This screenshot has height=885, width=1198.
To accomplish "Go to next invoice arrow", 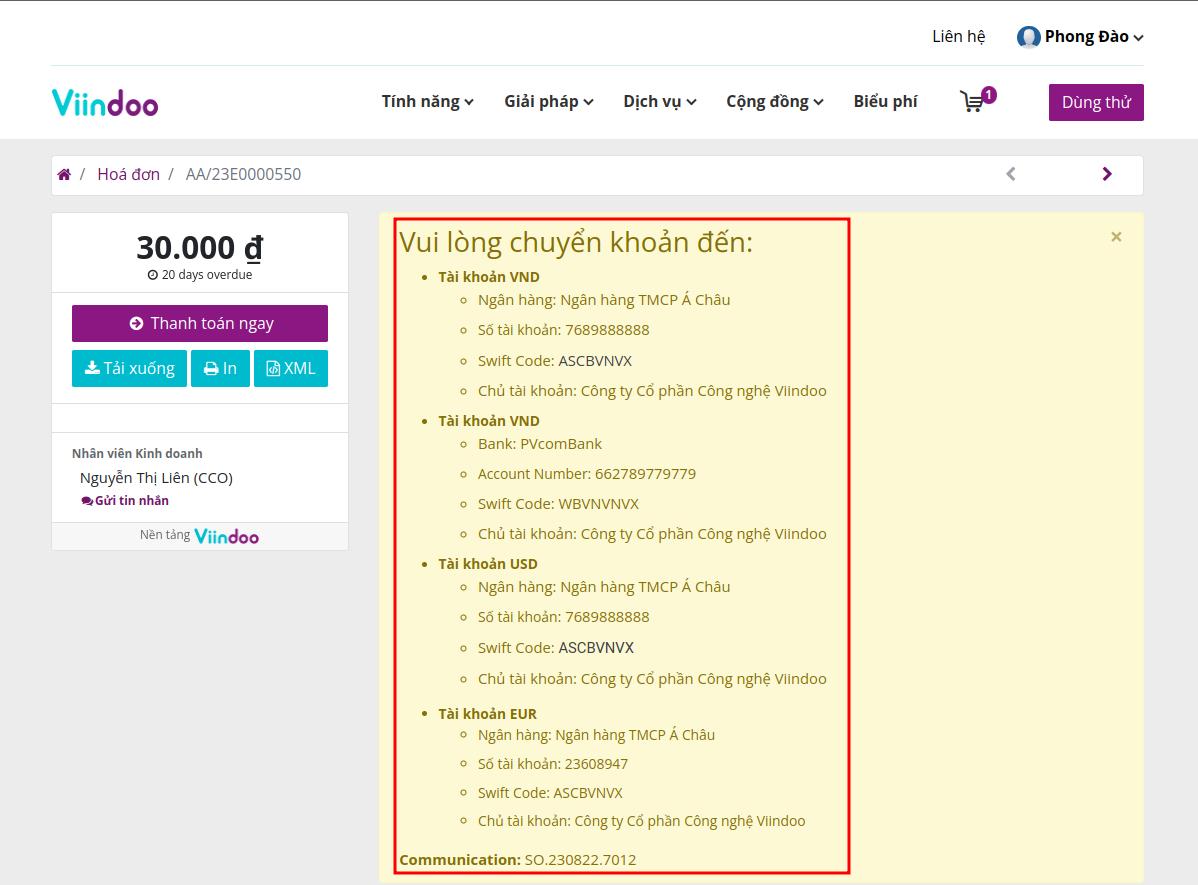I will (1107, 174).
